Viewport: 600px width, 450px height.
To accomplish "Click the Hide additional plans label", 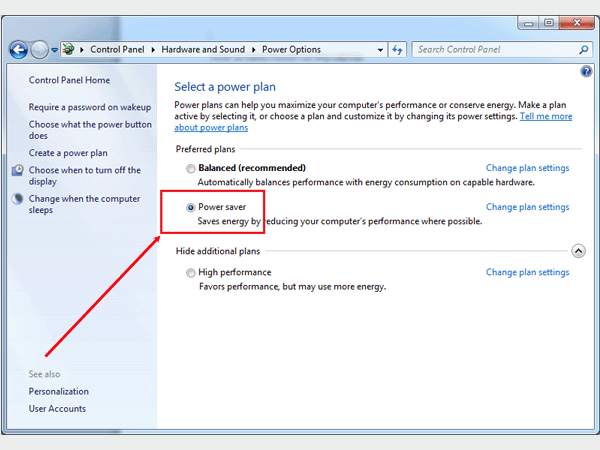I will [218, 251].
